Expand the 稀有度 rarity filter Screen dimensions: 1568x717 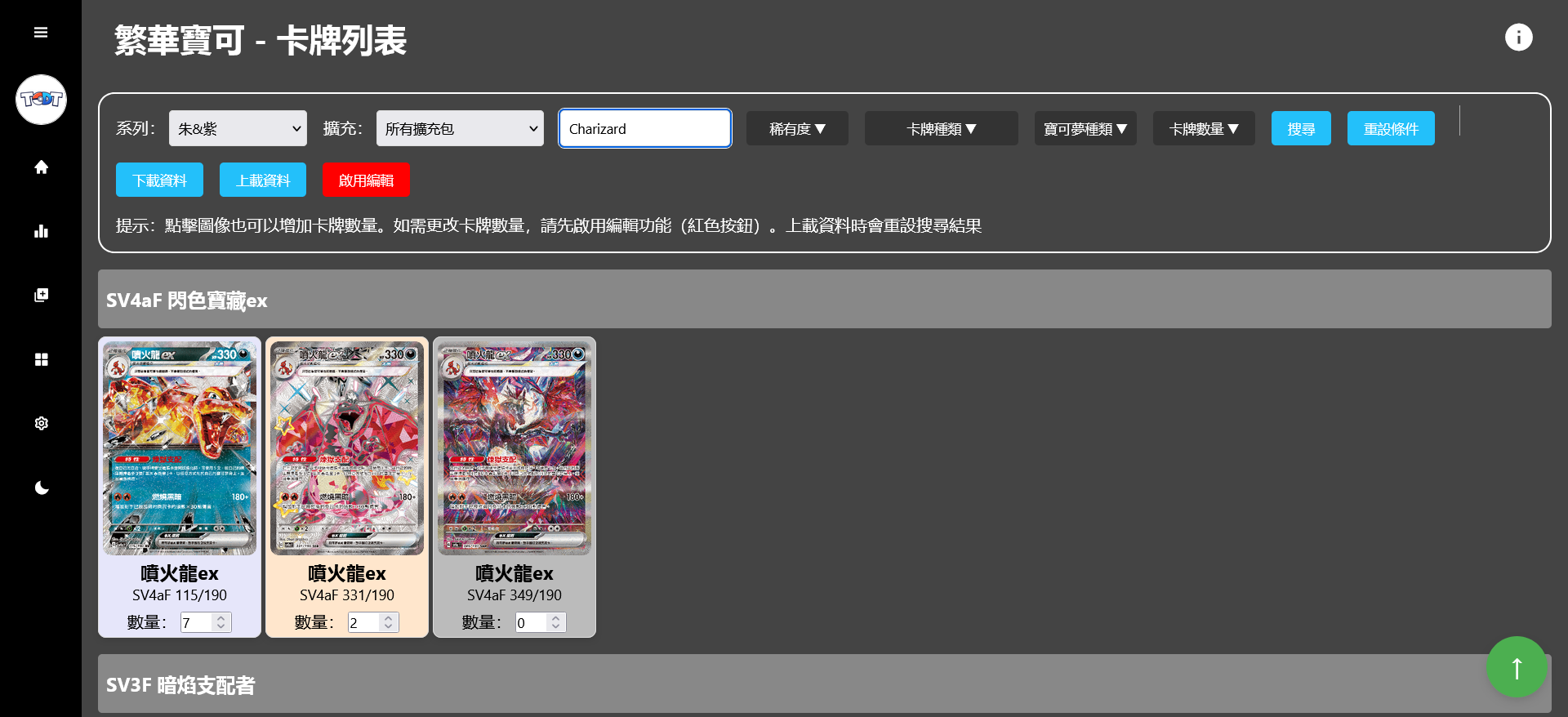pos(797,129)
